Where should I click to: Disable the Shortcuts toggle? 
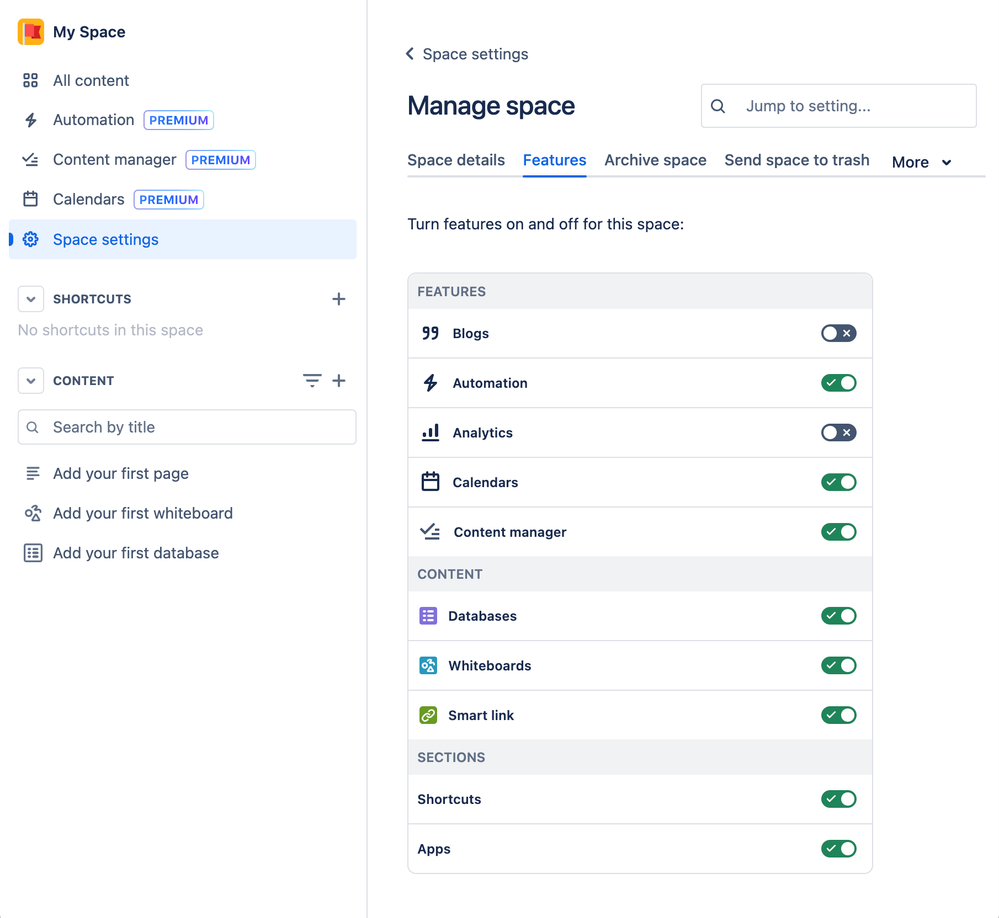pyautogui.click(x=838, y=799)
